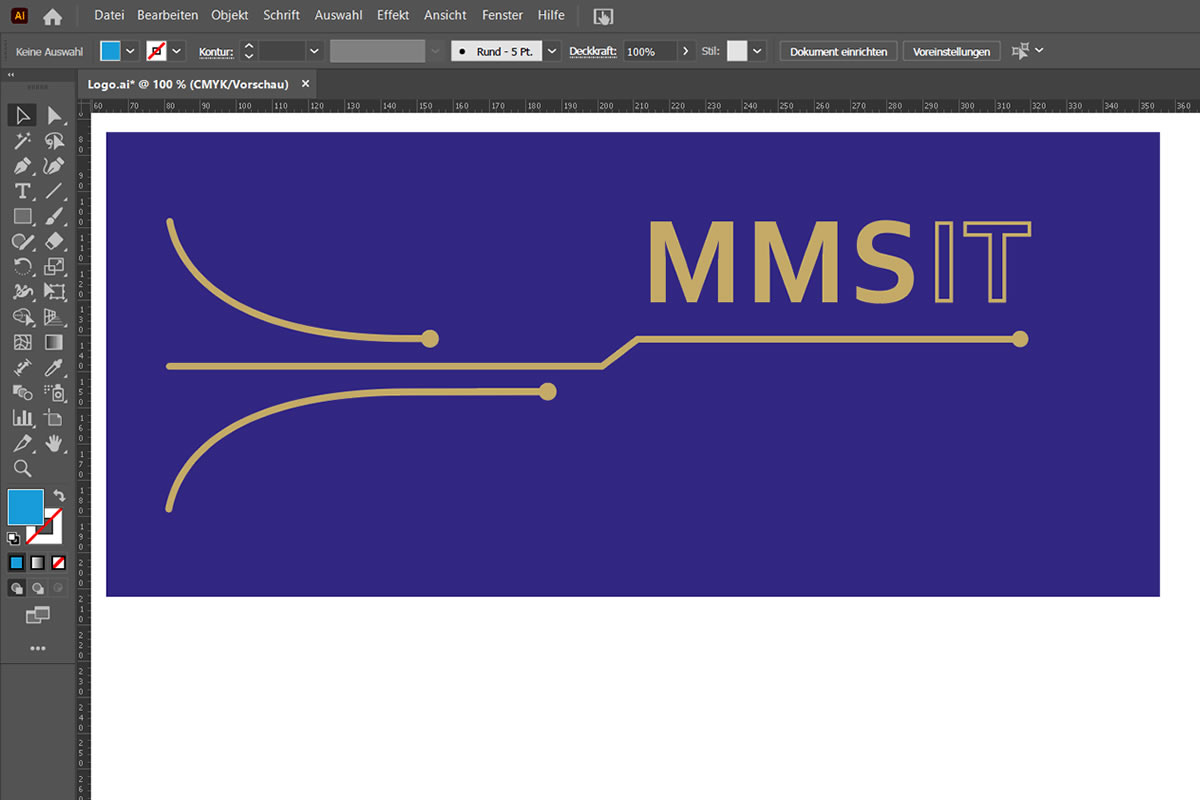
Task: Choose the Direct Selection tool
Action: [54, 116]
